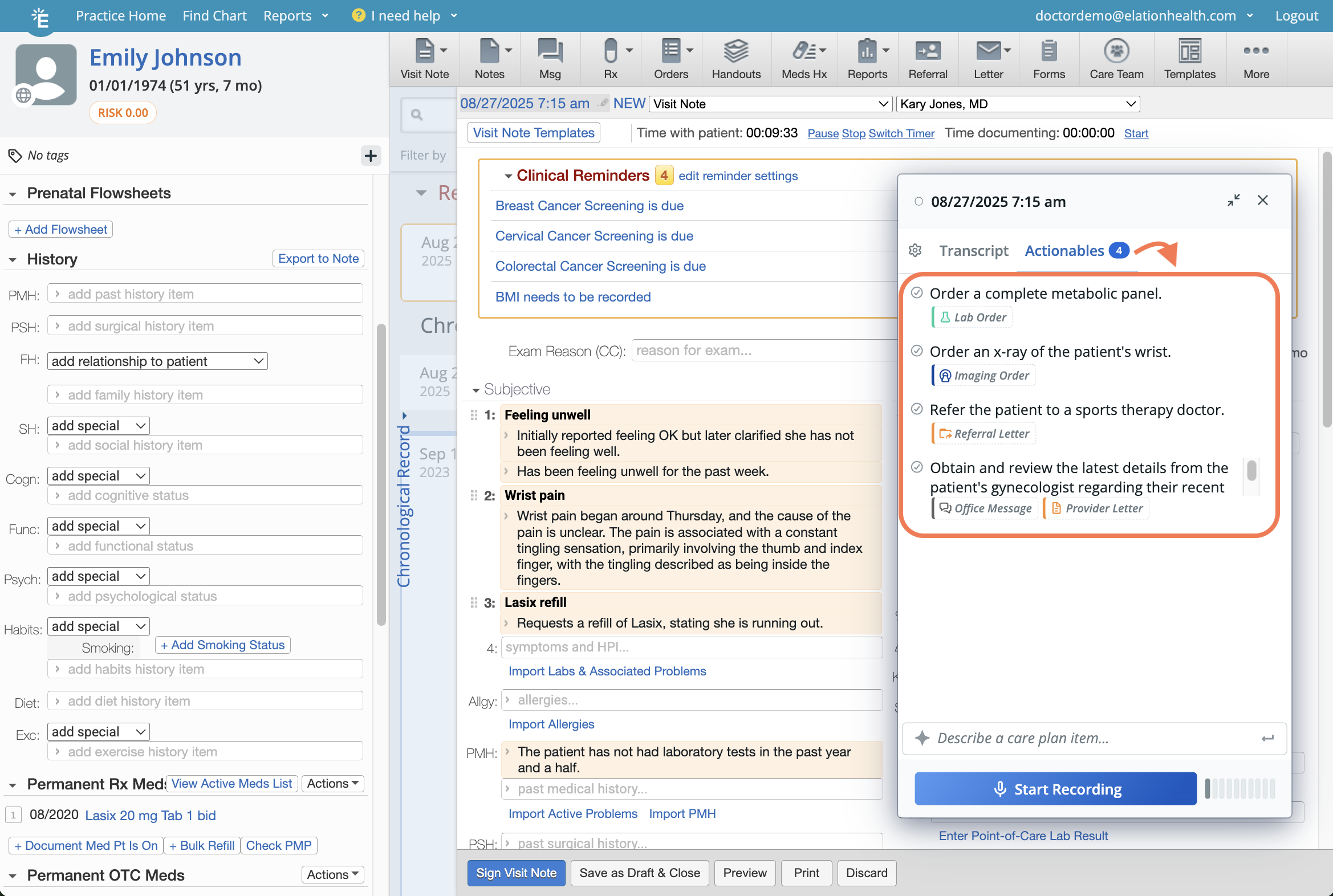The width and height of the screenshot is (1333, 896).
Task: Switch to the Transcript tab
Action: coord(973,251)
